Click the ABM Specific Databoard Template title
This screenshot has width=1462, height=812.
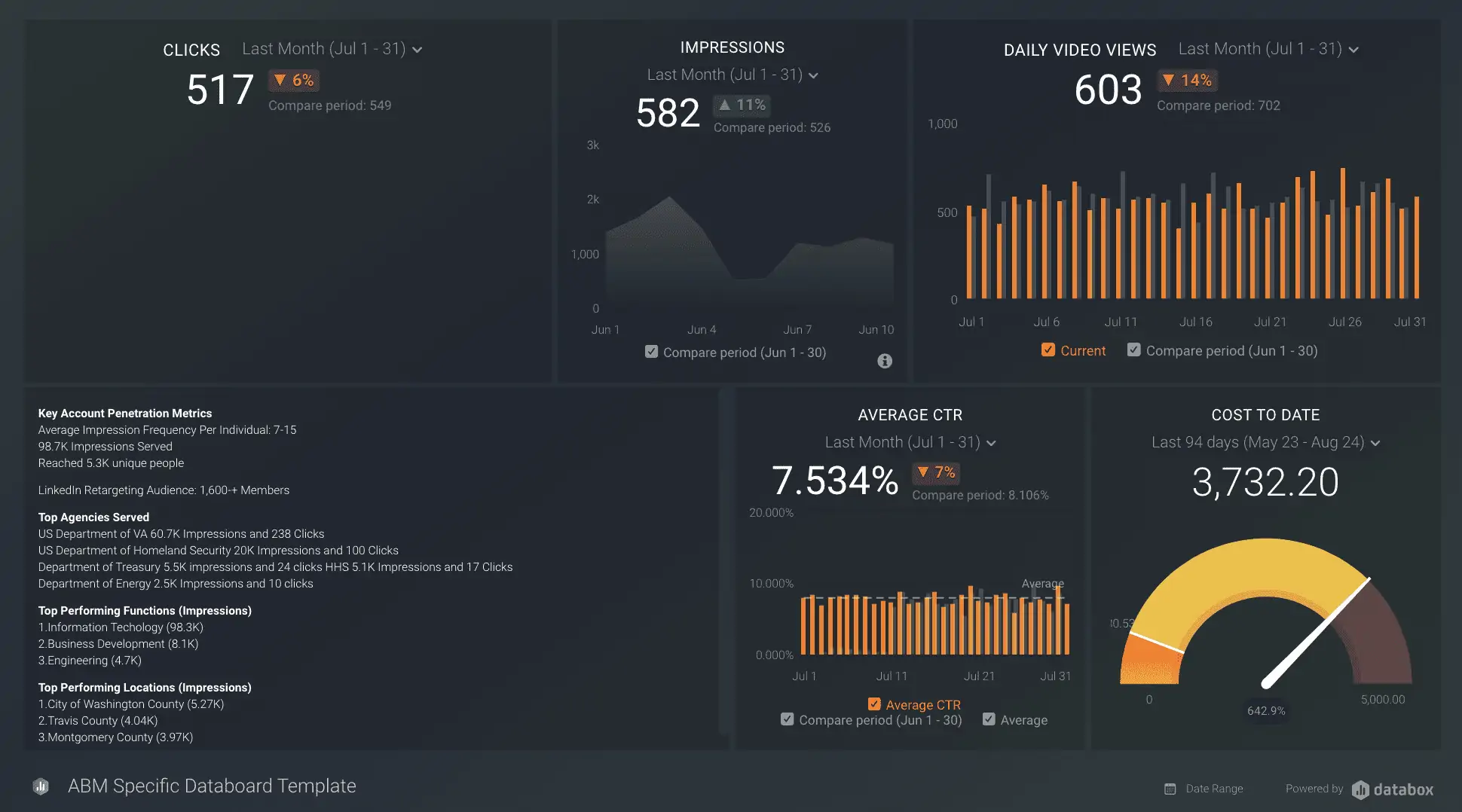point(212,786)
